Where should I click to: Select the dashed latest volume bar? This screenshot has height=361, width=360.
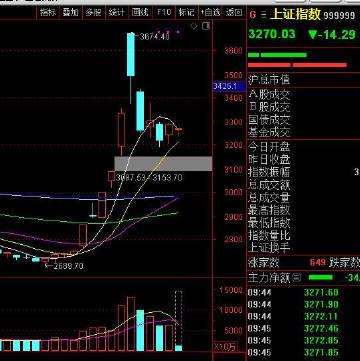click(x=179, y=321)
